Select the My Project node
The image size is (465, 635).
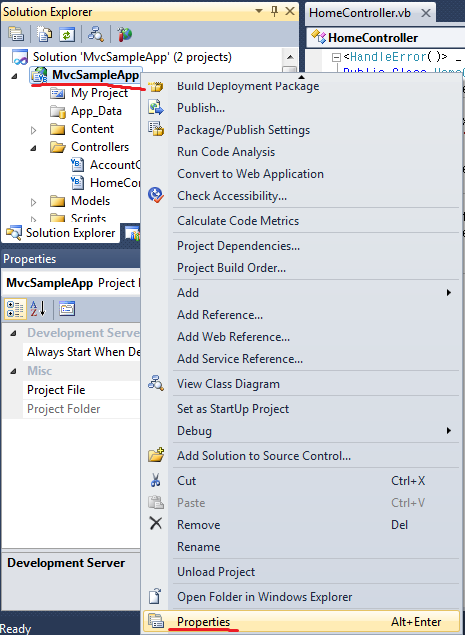coord(99,93)
